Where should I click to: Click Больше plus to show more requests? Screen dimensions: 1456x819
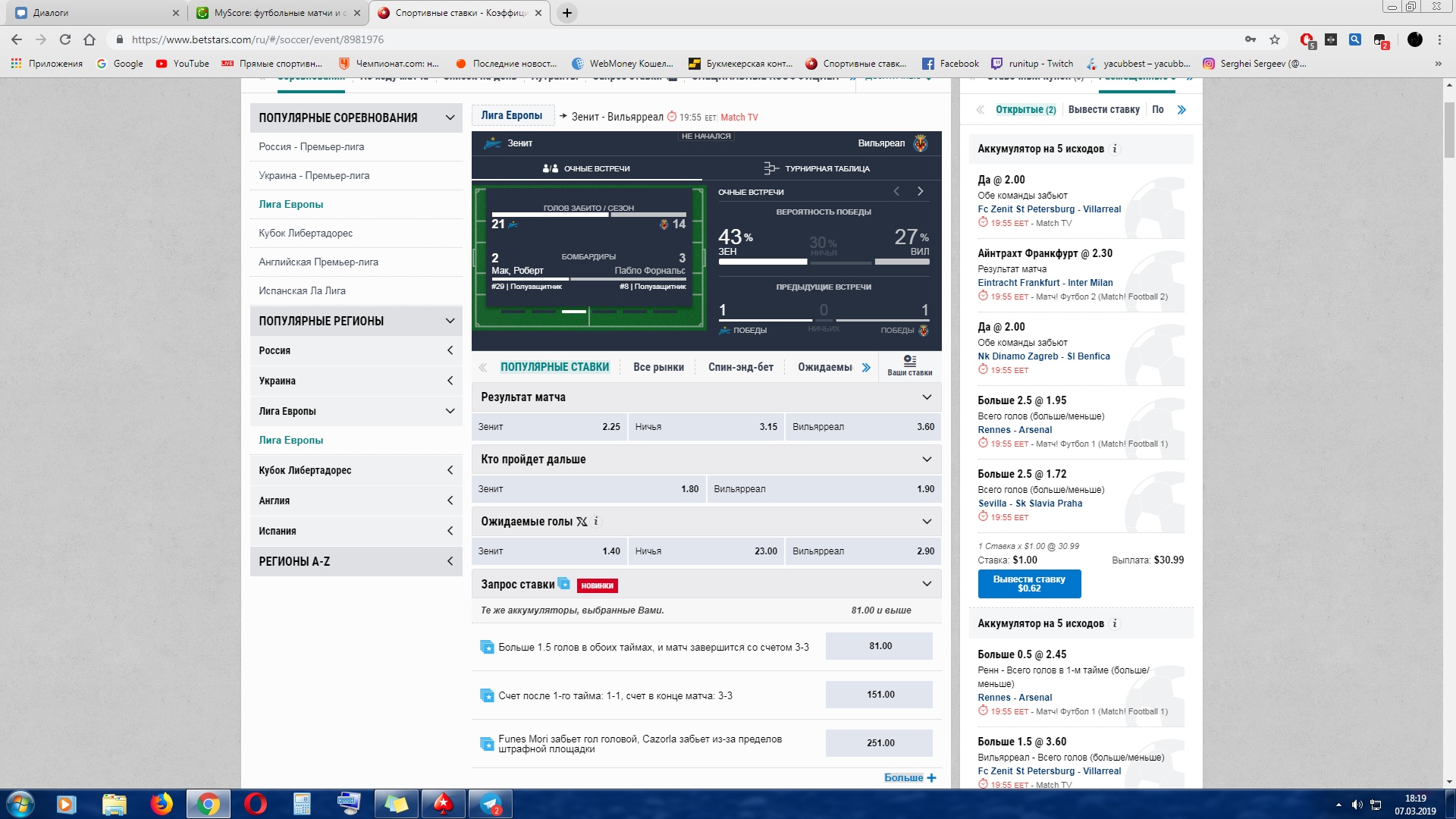point(910,777)
